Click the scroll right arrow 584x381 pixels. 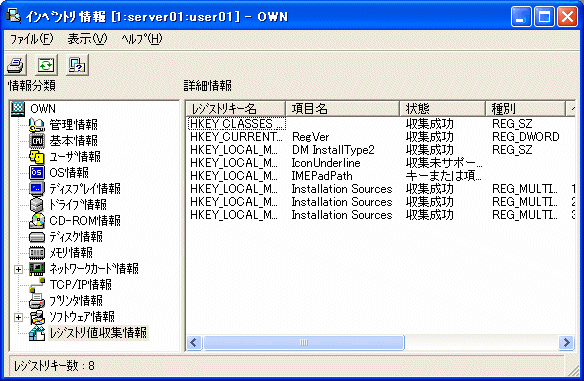566,342
